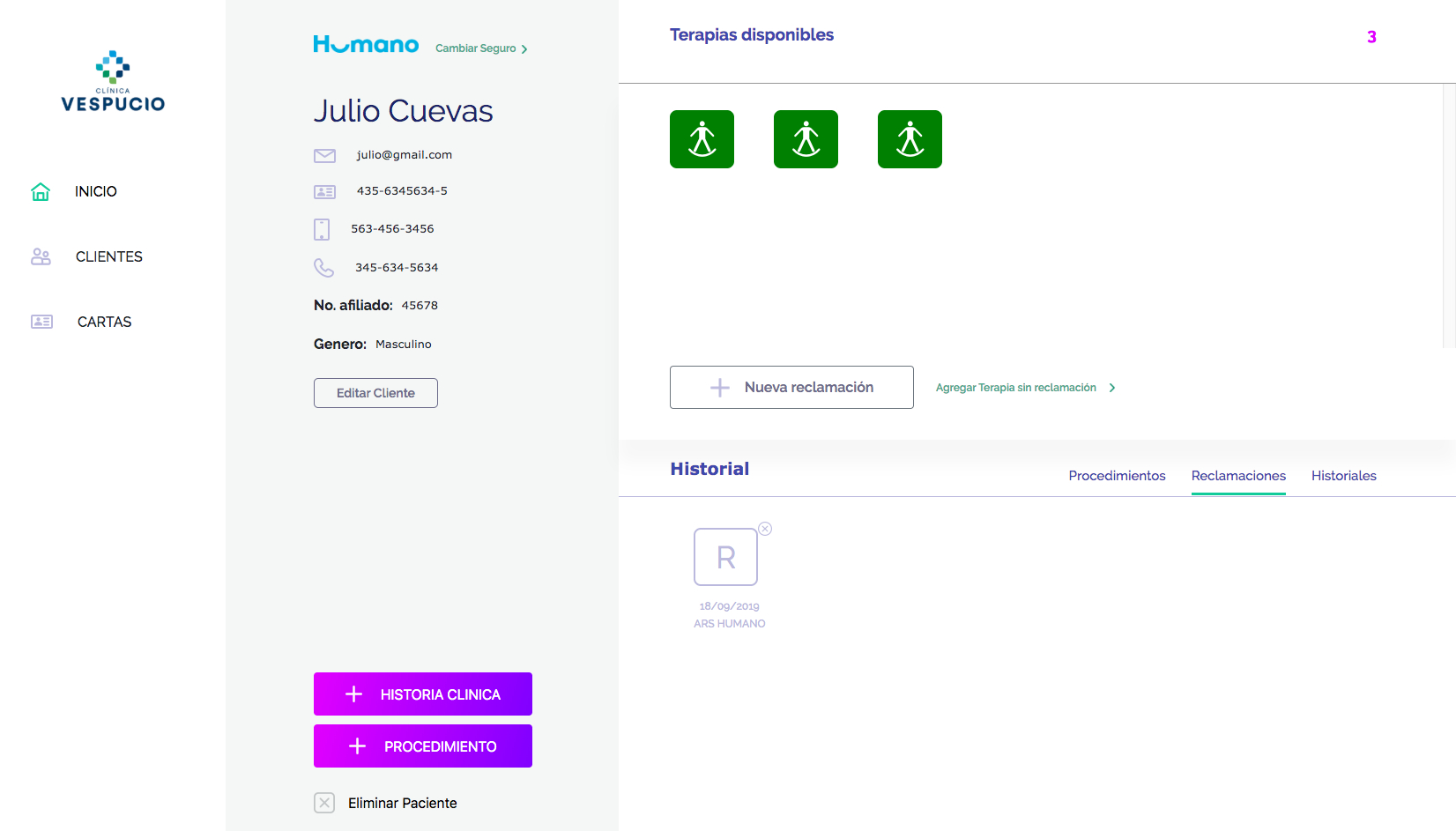Open CLIENTES in the sidebar

[x=108, y=256]
